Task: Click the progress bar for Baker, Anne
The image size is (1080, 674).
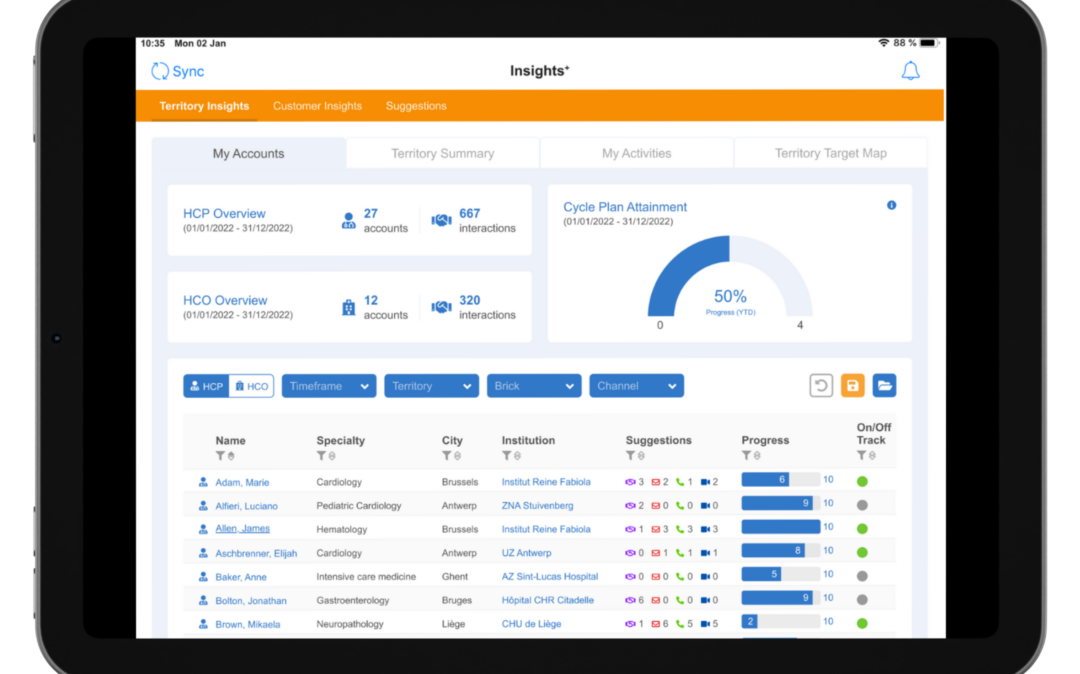Action: 780,575
